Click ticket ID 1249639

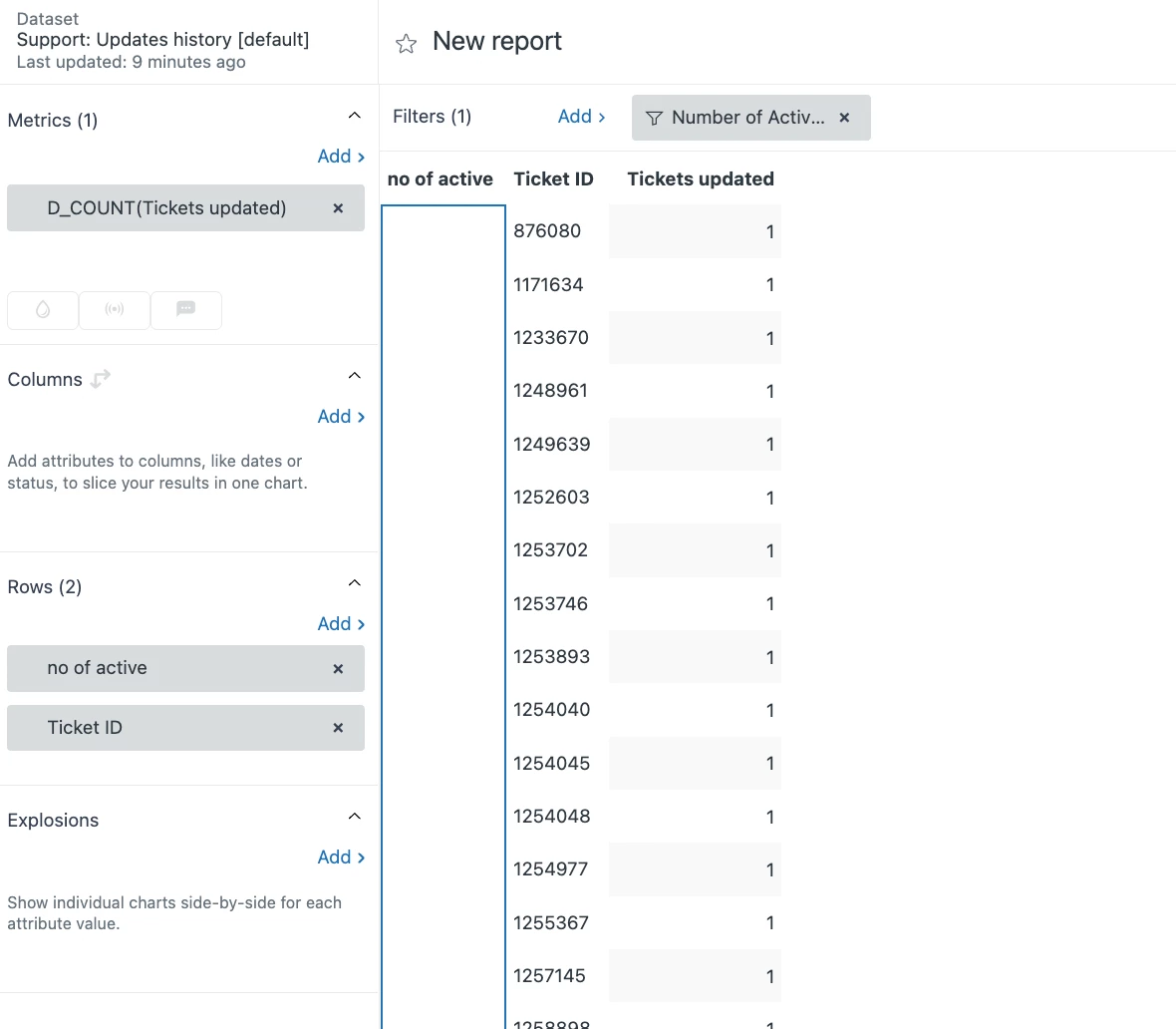tap(551, 445)
